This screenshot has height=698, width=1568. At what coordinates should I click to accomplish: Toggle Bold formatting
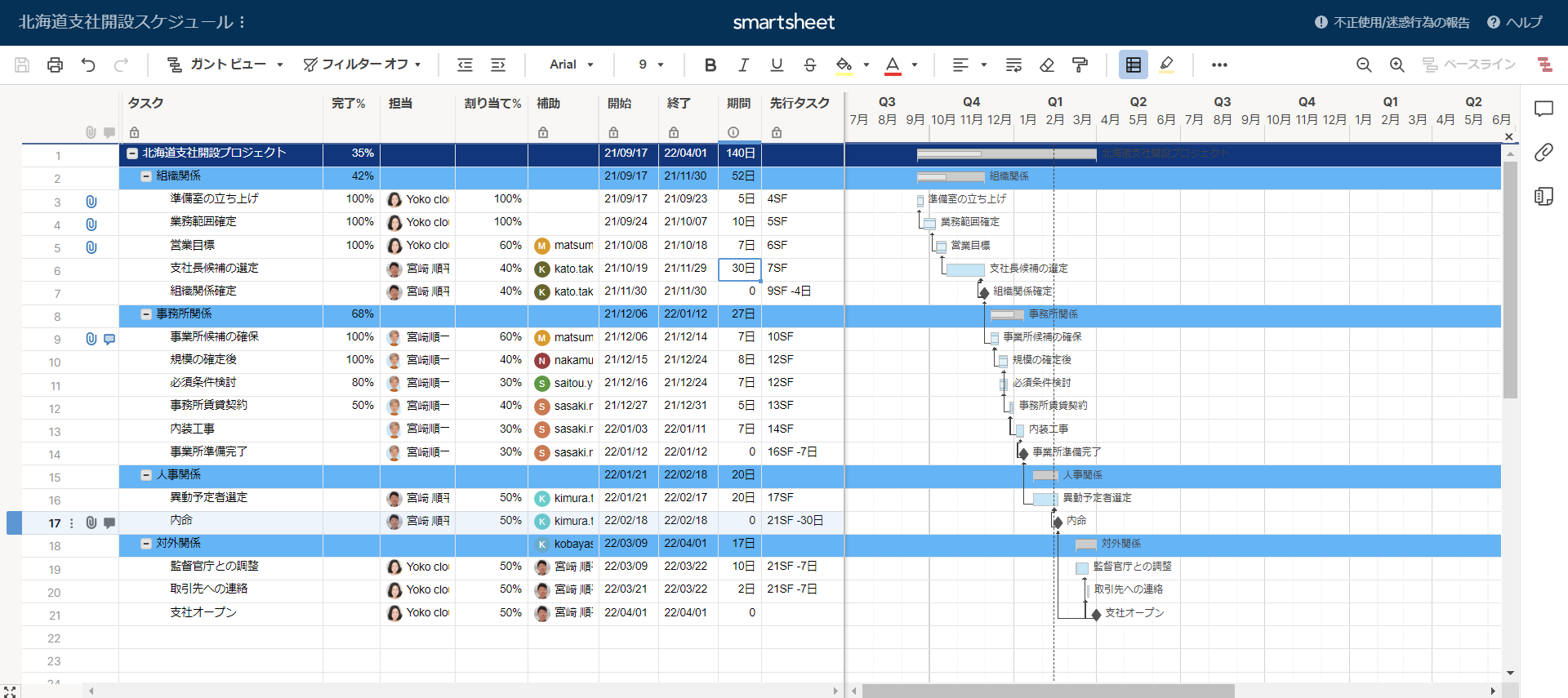[710, 64]
